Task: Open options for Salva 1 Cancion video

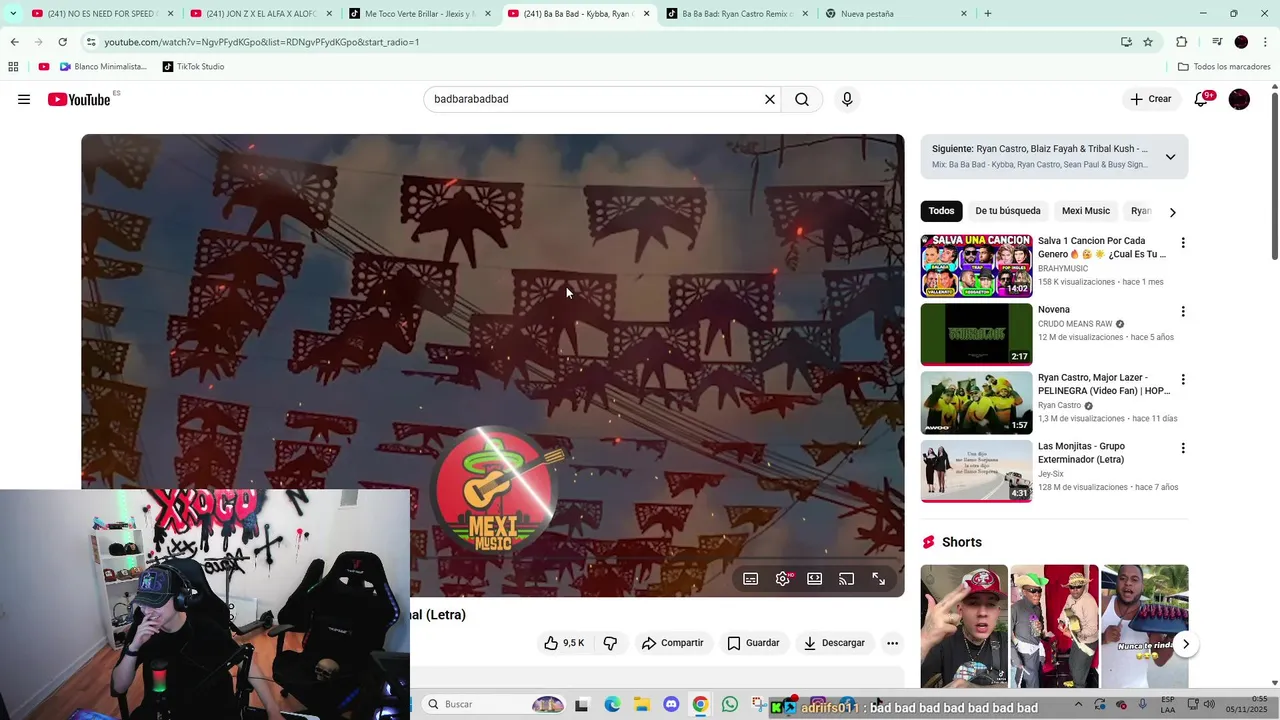Action: (1183, 243)
